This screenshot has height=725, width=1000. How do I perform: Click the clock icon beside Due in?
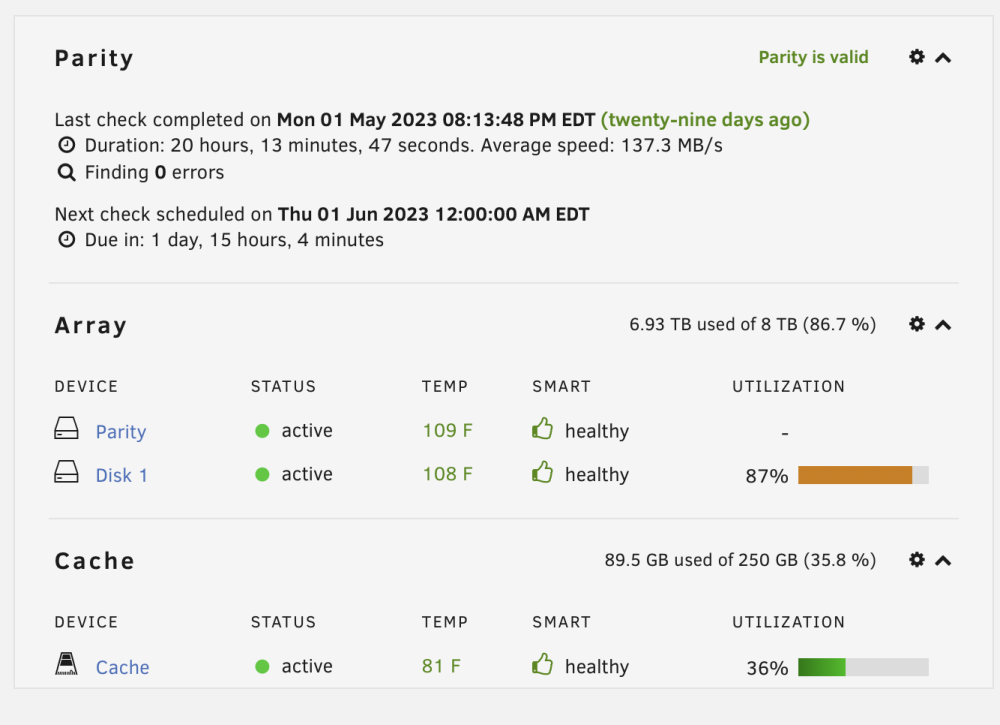pos(66,239)
